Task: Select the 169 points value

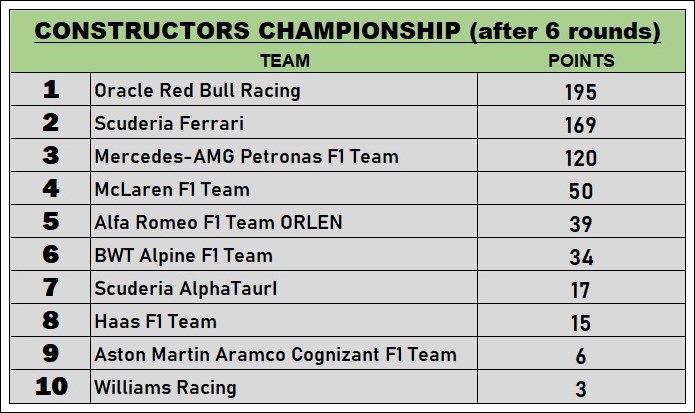Action: (x=581, y=125)
